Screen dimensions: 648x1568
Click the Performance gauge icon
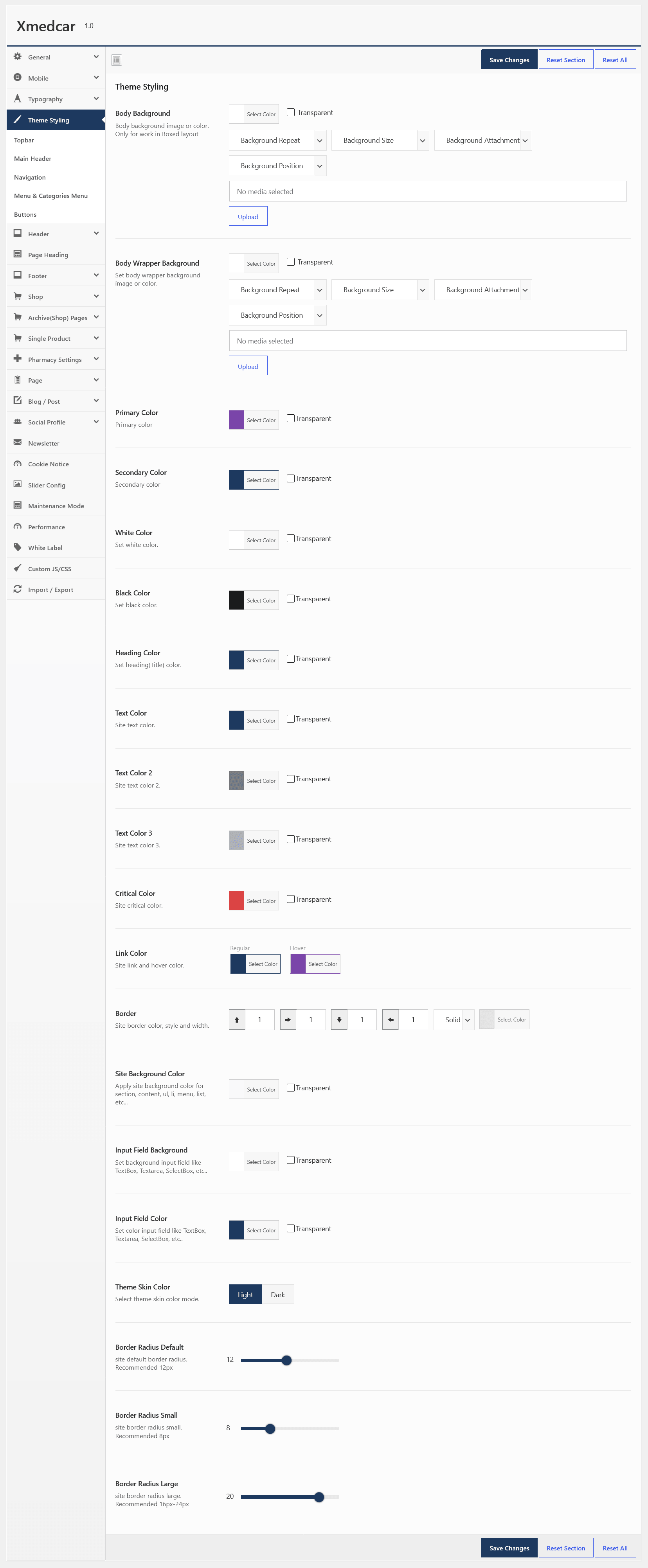click(x=18, y=527)
